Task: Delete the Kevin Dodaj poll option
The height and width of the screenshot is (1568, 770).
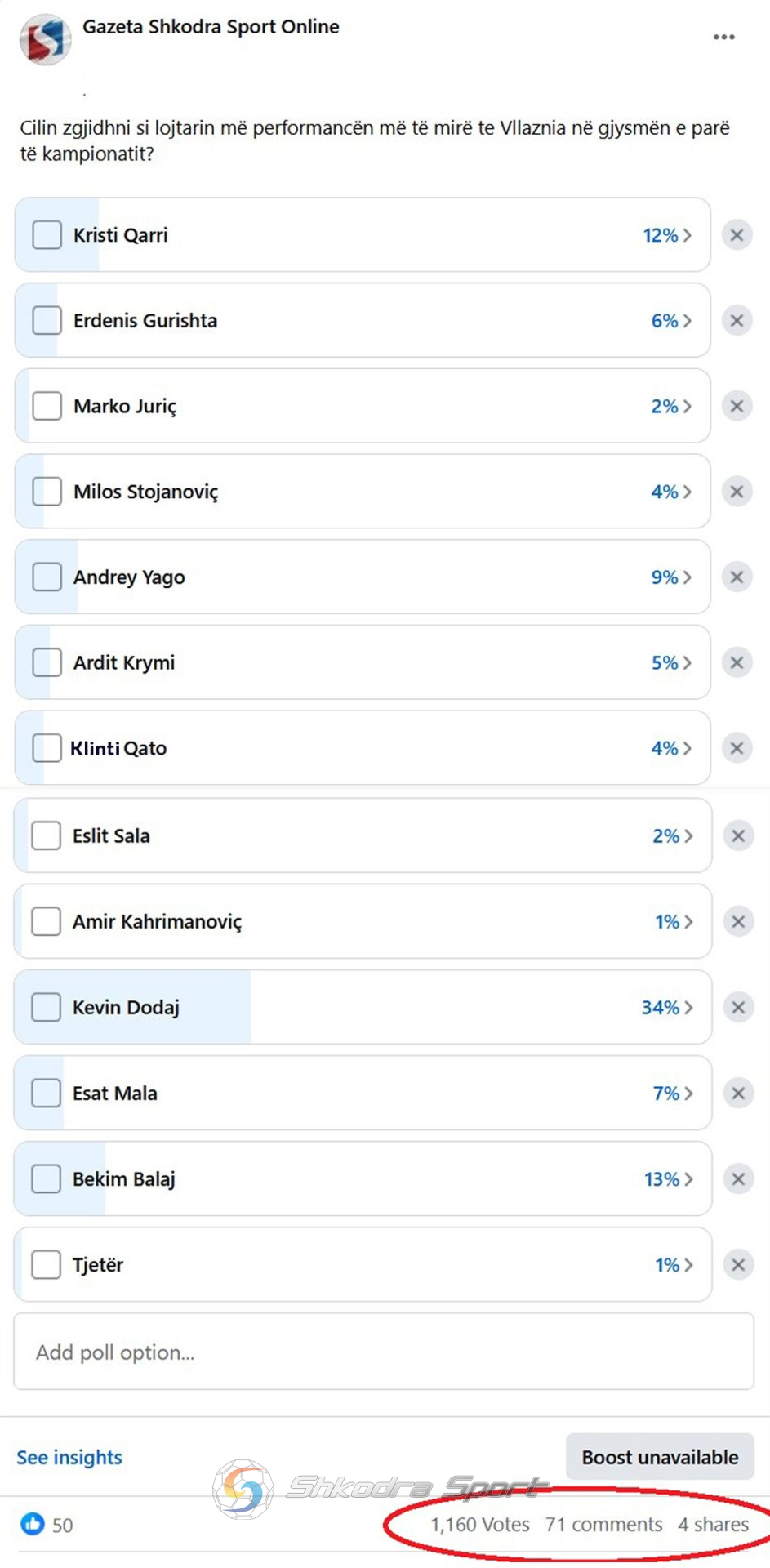Action: point(738,1007)
